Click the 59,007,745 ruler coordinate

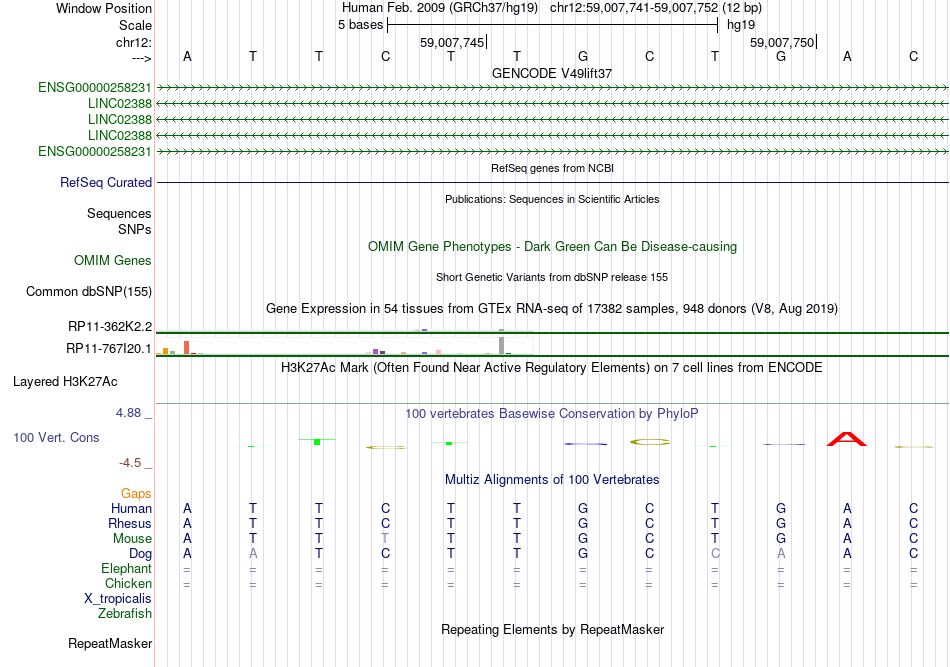tap(452, 42)
